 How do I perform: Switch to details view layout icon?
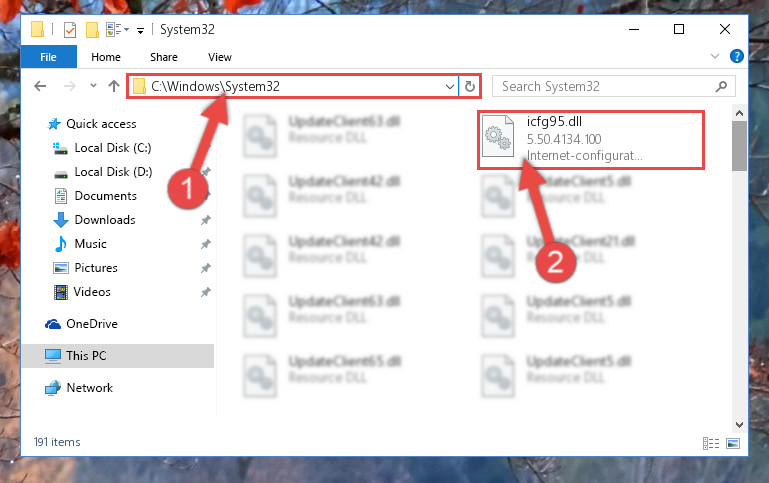pos(711,443)
